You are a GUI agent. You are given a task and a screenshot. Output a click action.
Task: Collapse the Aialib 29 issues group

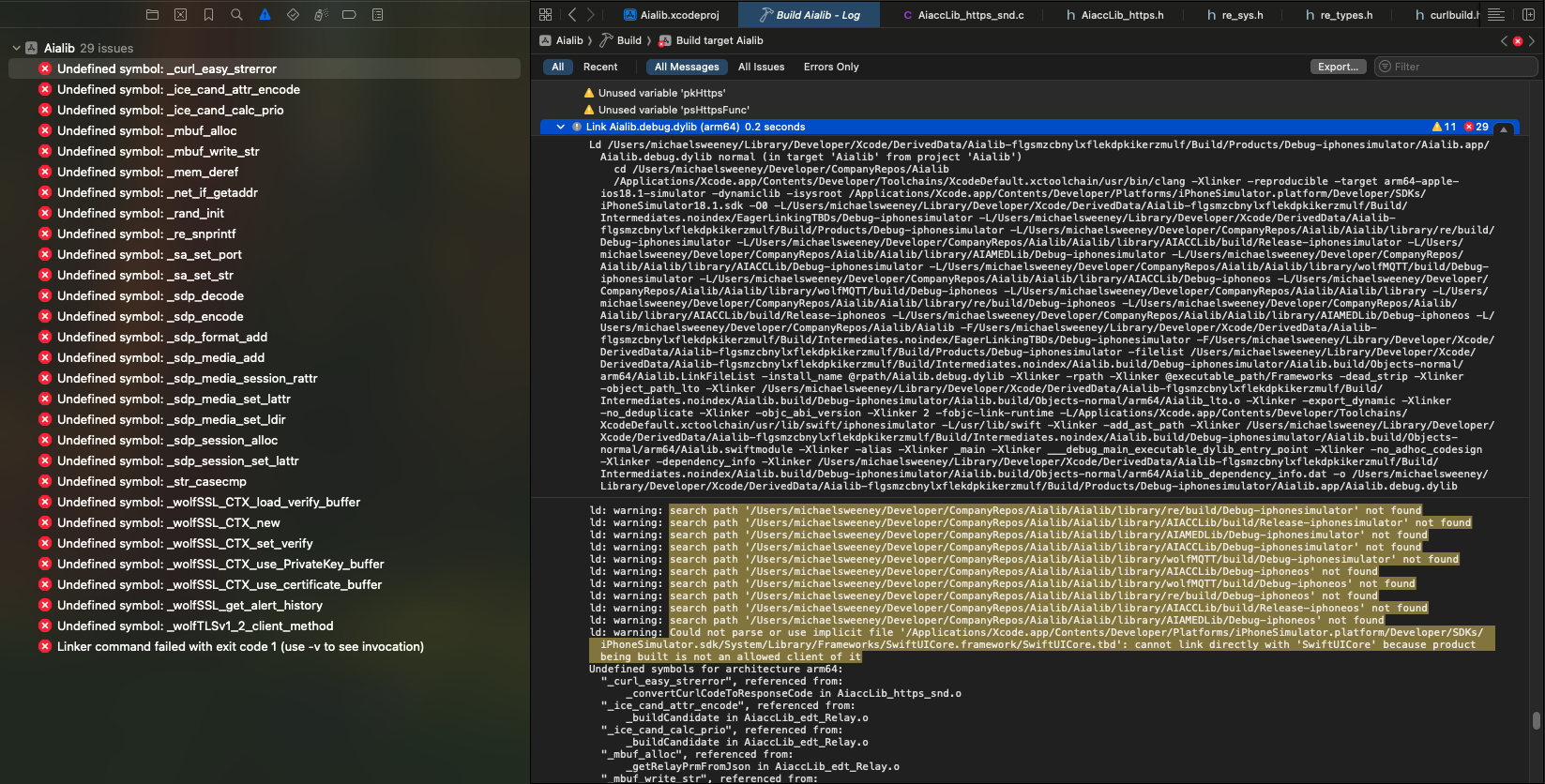17,48
